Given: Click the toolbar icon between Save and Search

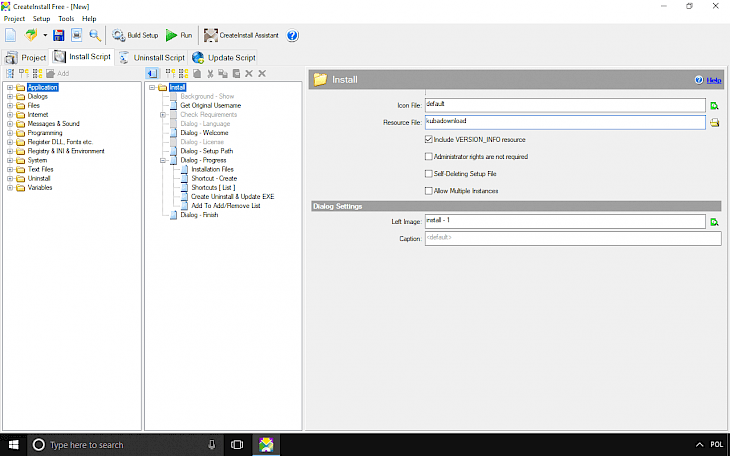Looking at the screenshot, I should point(77,35).
